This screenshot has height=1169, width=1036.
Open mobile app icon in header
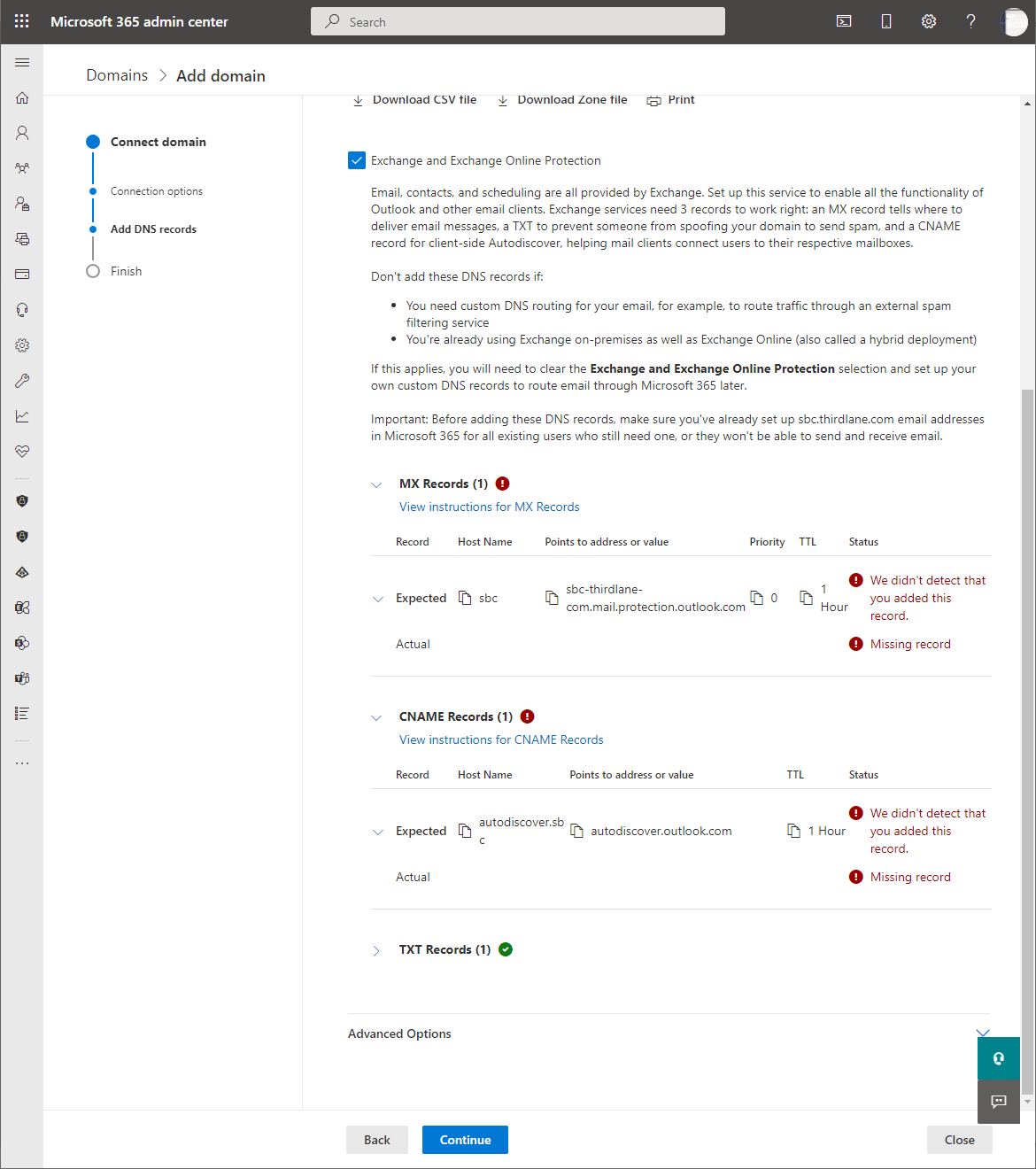(886, 21)
